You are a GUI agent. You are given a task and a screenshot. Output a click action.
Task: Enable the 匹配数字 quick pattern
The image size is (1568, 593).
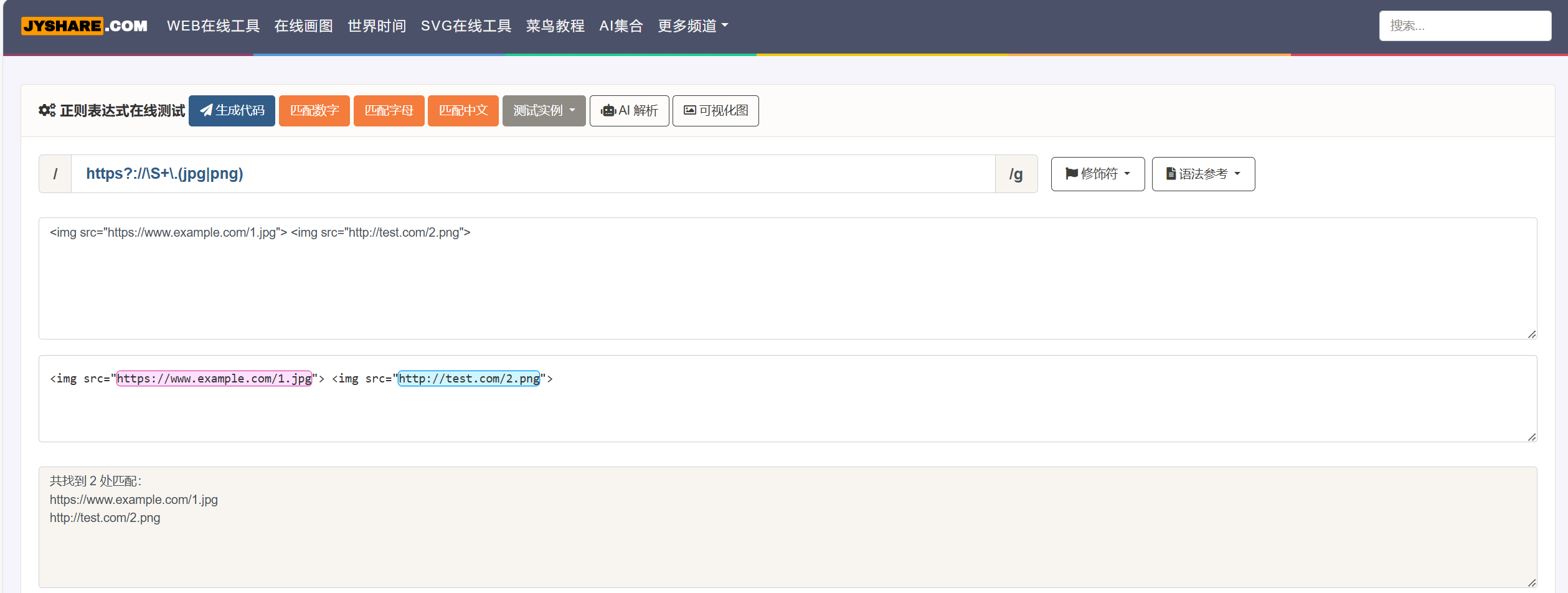(314, 110)
